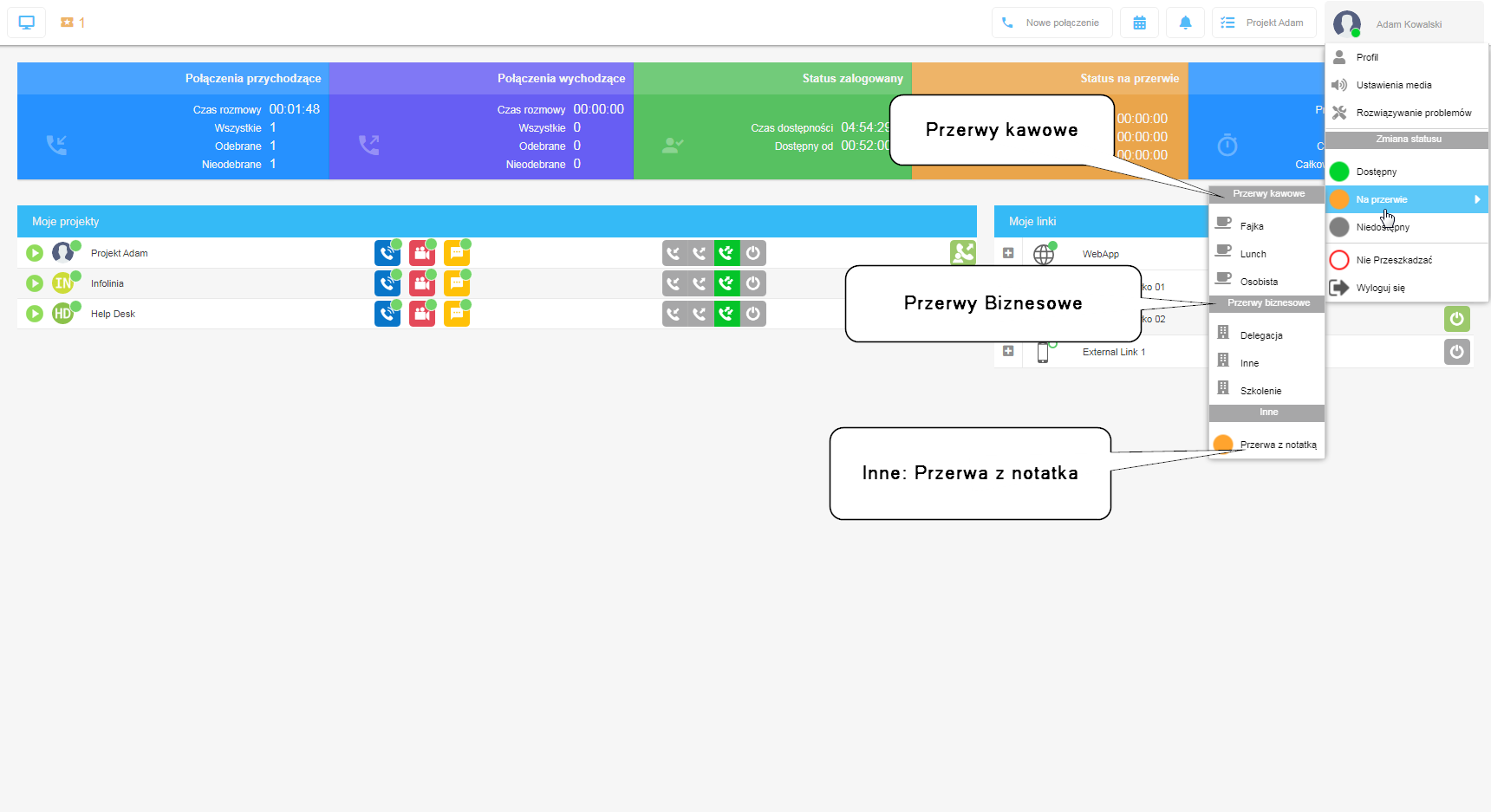The width and height of the screenshot is (1491, 812).
Task: Click the Infolinia project name
Action: (107, 283)
